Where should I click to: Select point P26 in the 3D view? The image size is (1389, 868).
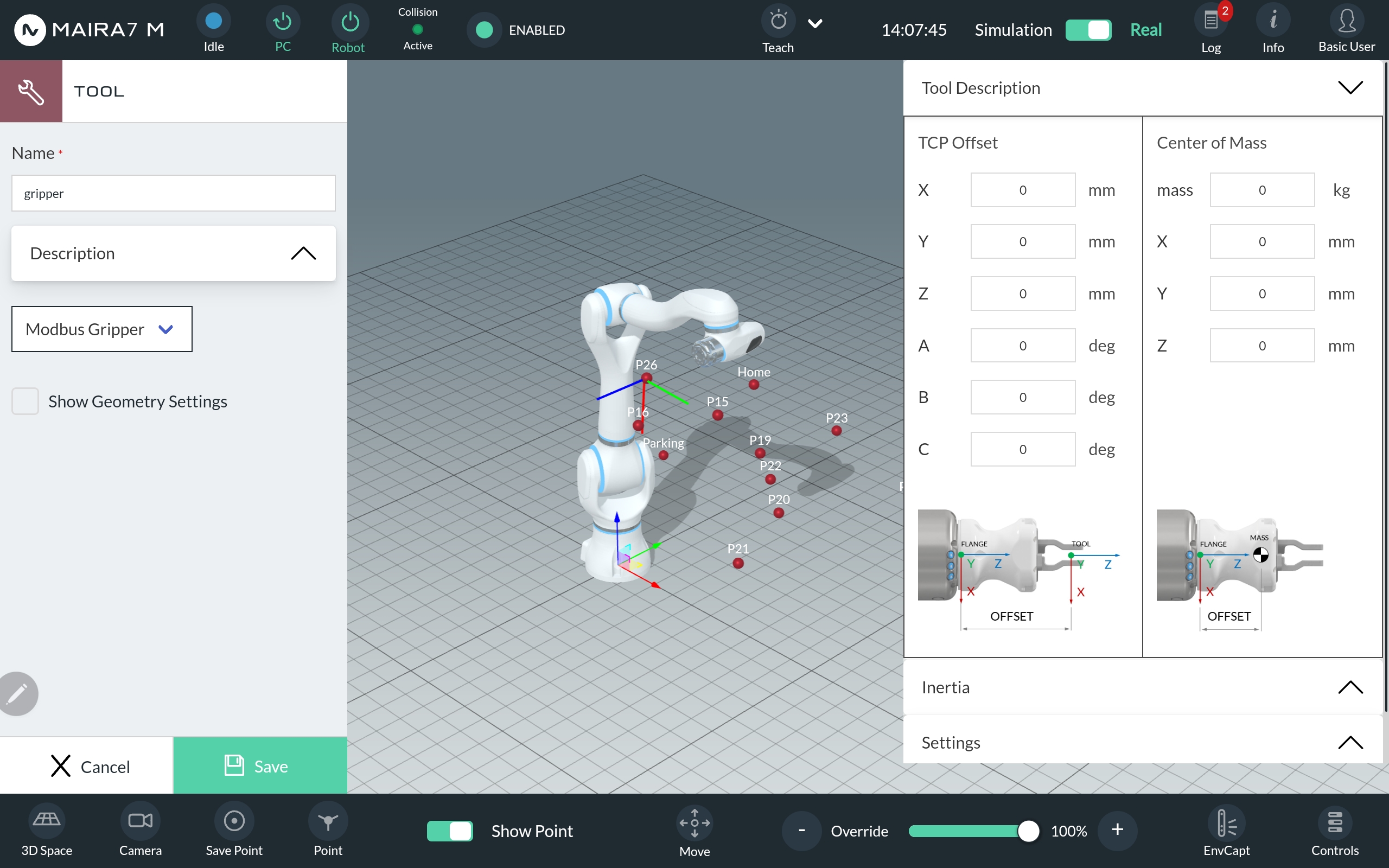(646, 378)
